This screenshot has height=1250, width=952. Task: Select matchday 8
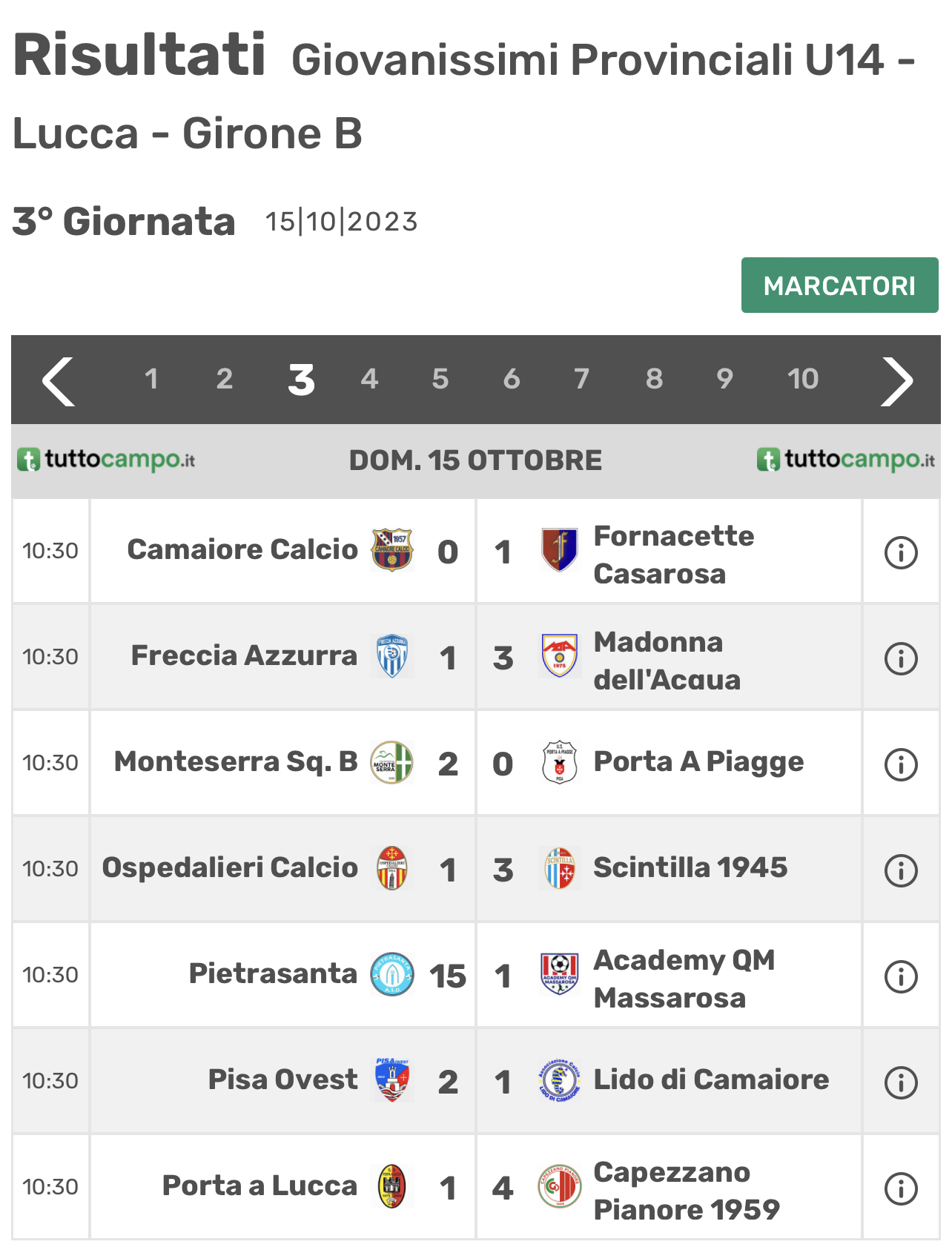tap(654, 379)
